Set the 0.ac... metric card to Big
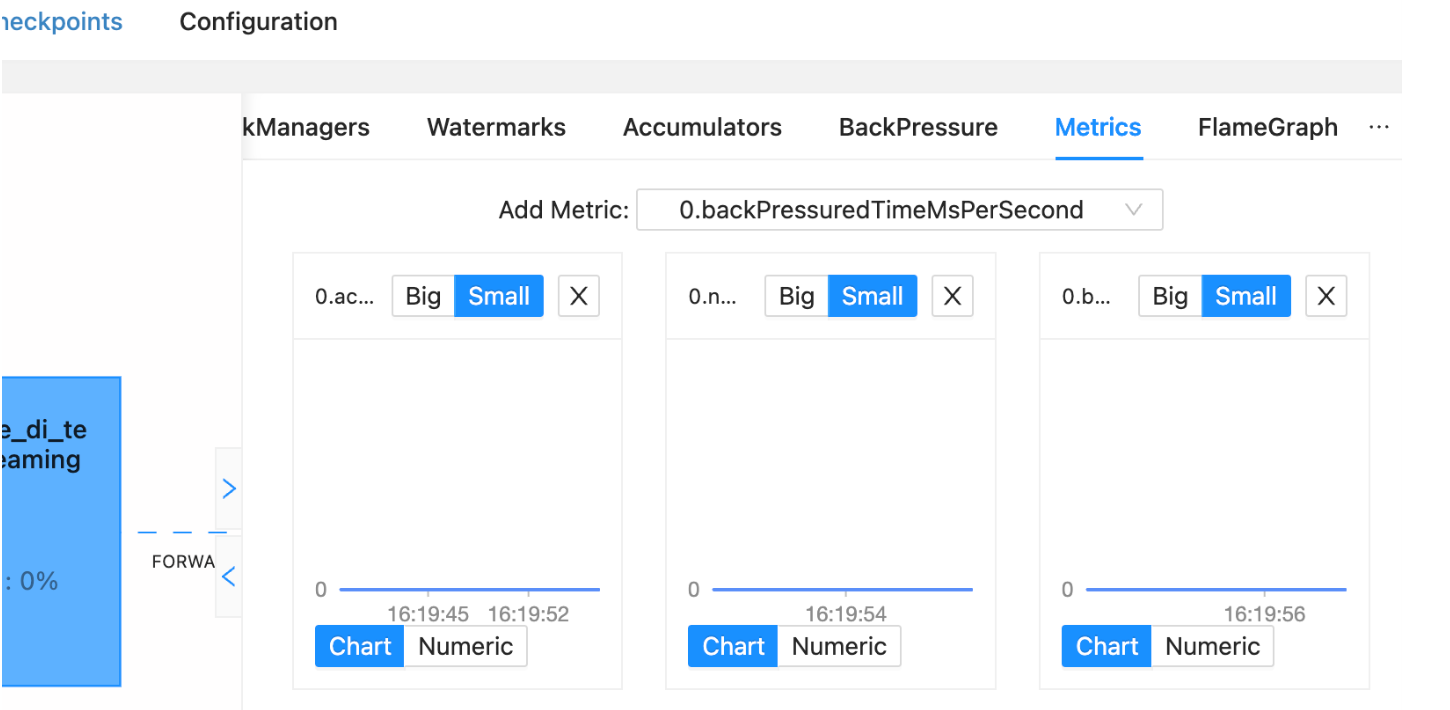Viewport: 1450px width, 710px height. [x=423, y=297]
